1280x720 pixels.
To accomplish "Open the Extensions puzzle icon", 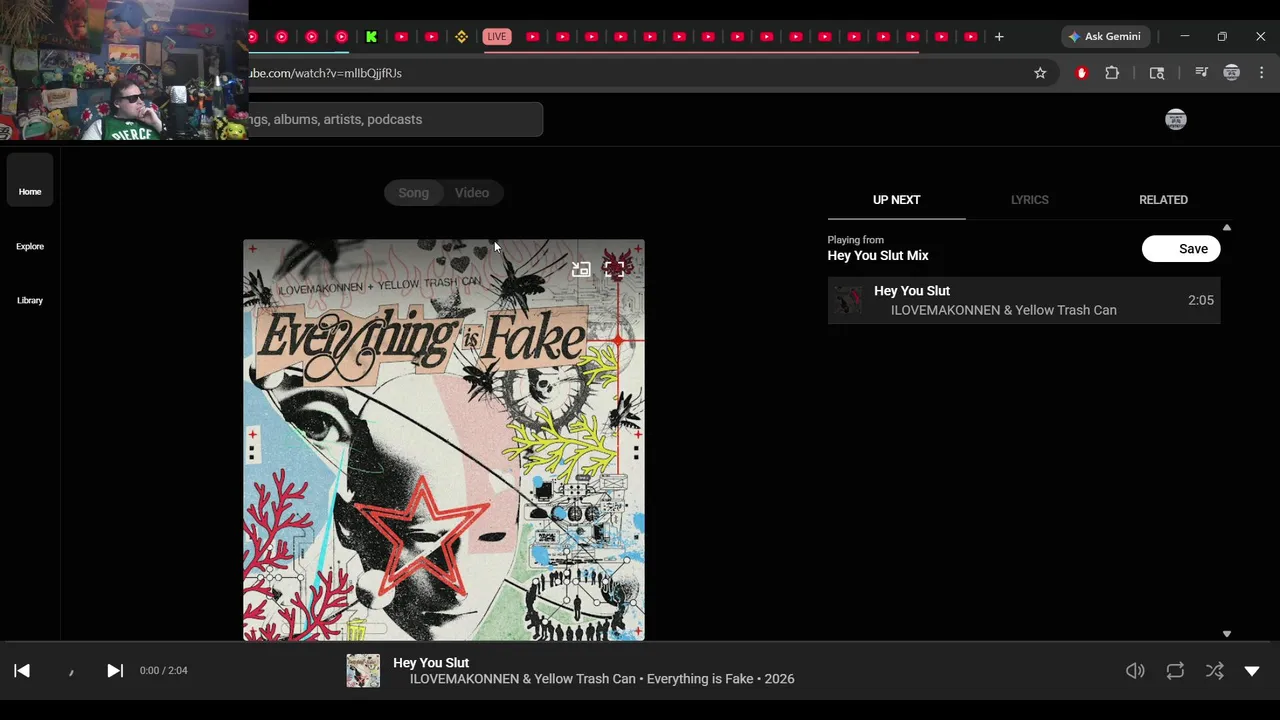I will 1112,73.
